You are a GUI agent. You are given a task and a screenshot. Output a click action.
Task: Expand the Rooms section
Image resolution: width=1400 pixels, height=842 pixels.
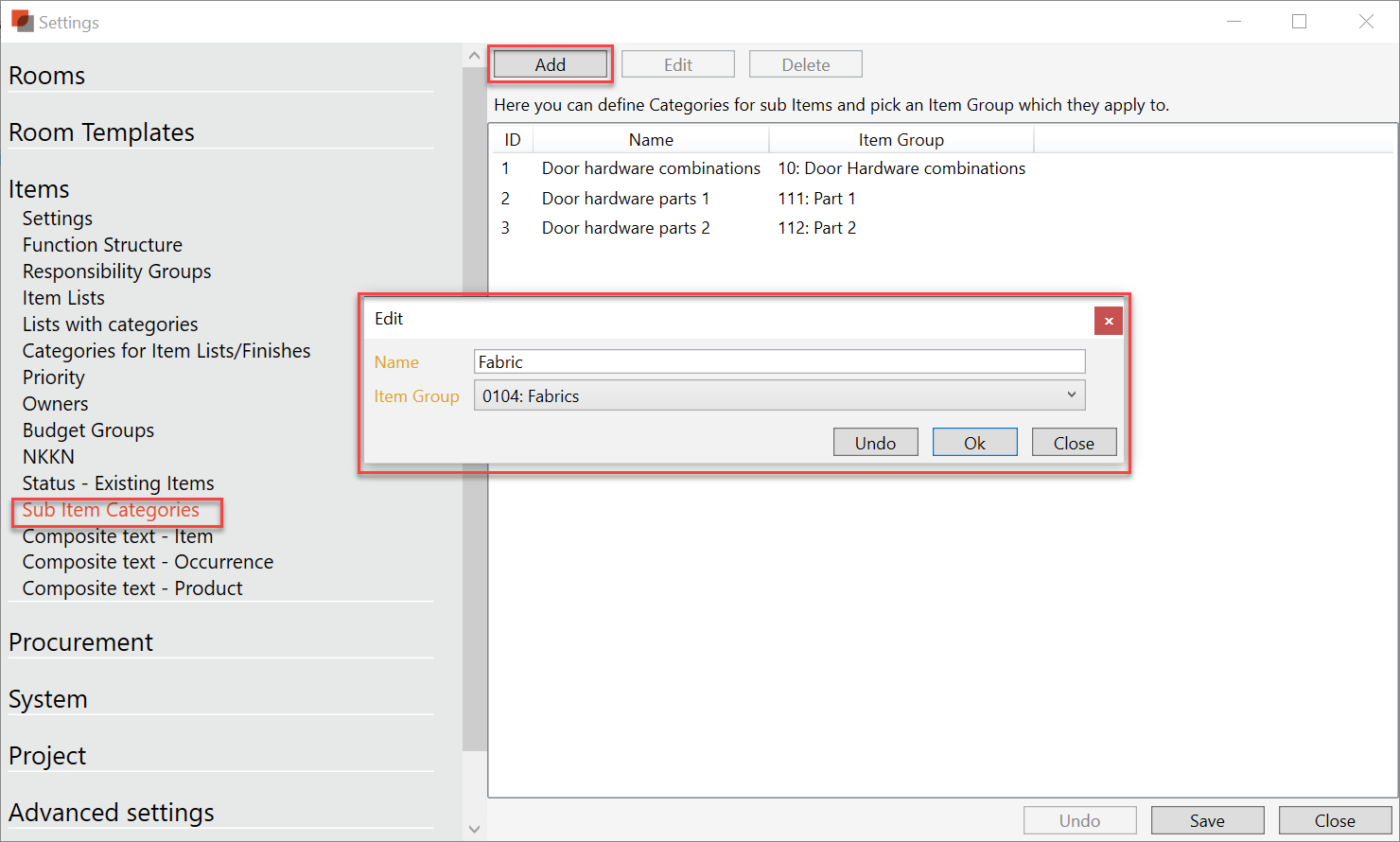coord(47,76)
